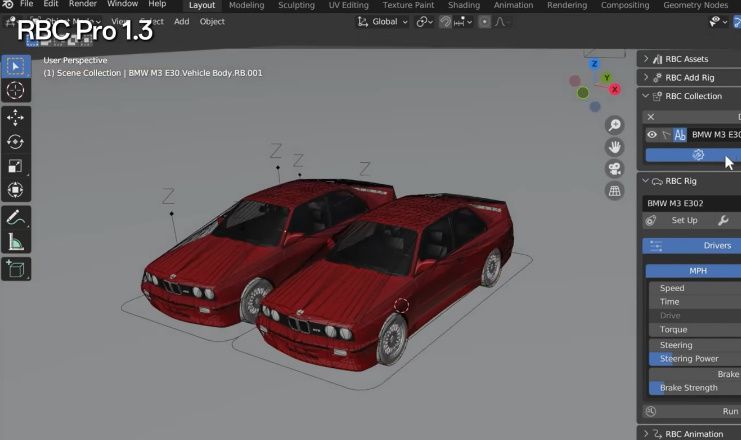Toggle orthographic view with grid icon
The height and width of the screenshot is (440, 741).
click(615, 191)
